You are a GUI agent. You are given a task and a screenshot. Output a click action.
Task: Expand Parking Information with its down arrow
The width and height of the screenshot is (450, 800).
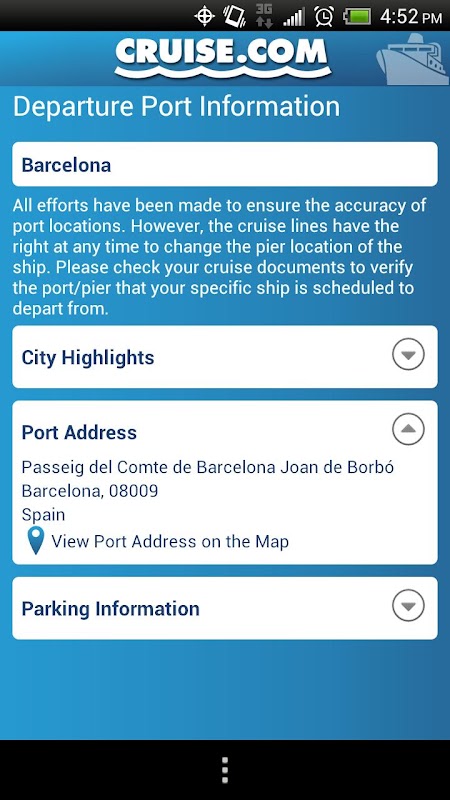point(408,605)
